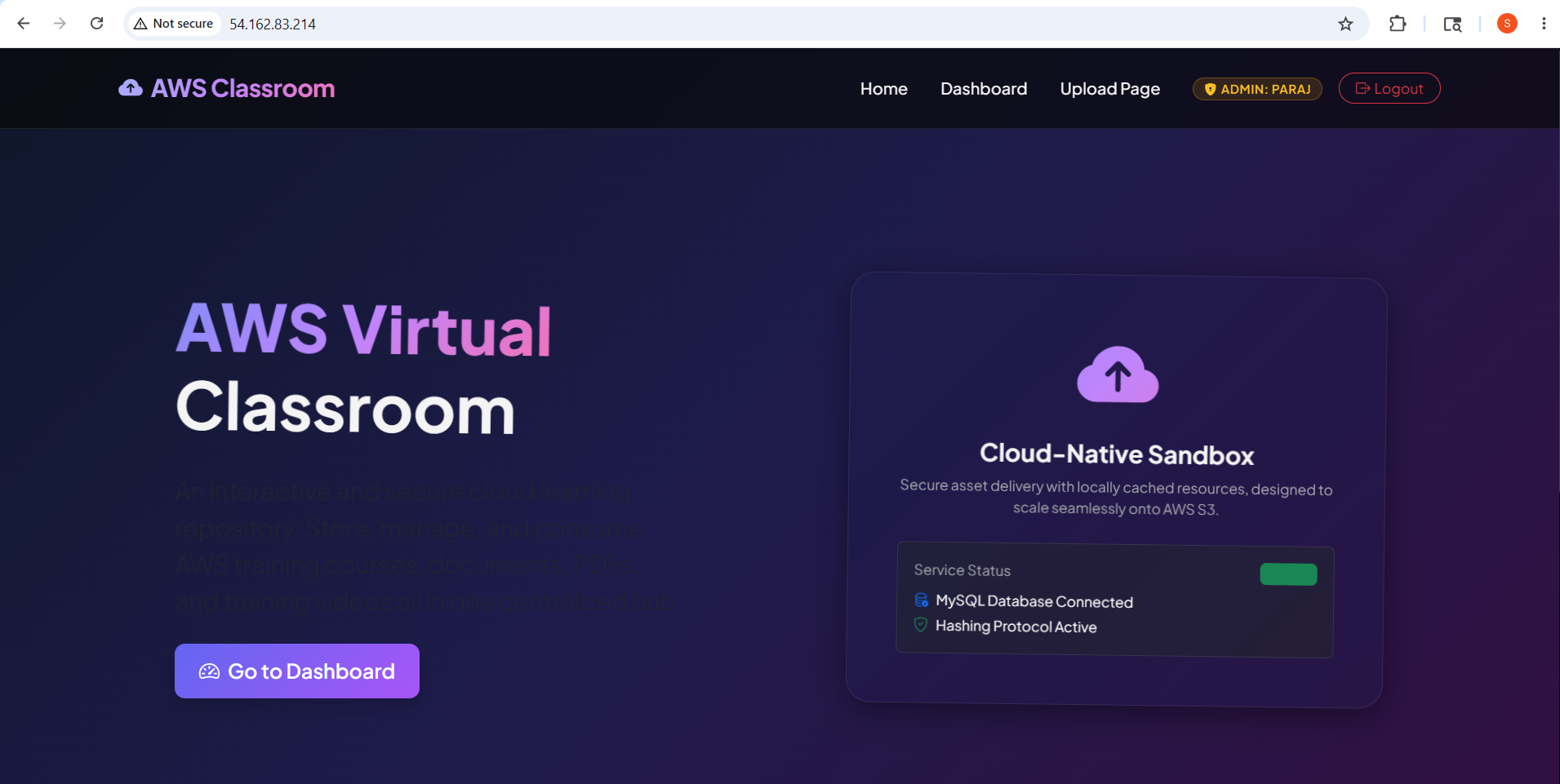Click the white Classroom heading text
The image size is (1560, 784).
(x=345, y=408)
